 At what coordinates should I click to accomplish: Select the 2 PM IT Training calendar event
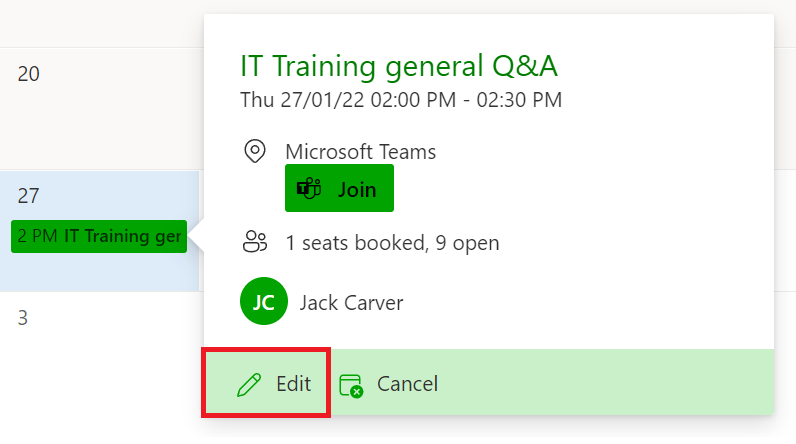(99, 236)
